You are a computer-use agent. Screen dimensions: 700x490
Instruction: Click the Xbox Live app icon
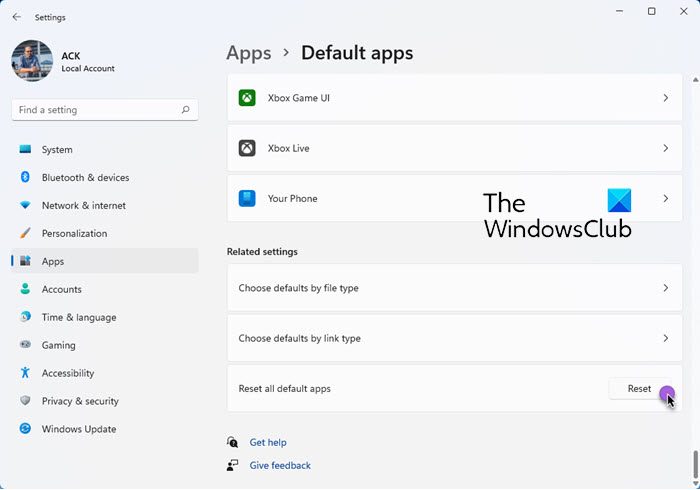coord(247,148)
